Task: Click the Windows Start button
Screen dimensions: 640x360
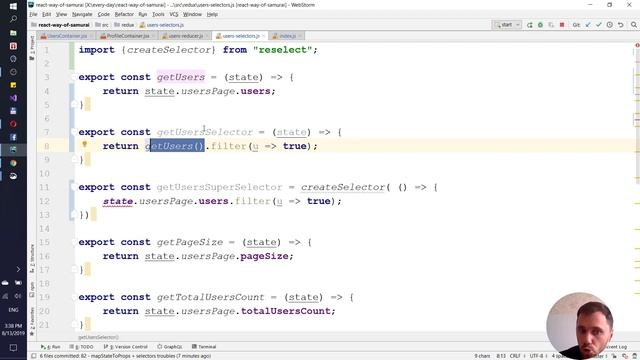Action: click(13, 6)
